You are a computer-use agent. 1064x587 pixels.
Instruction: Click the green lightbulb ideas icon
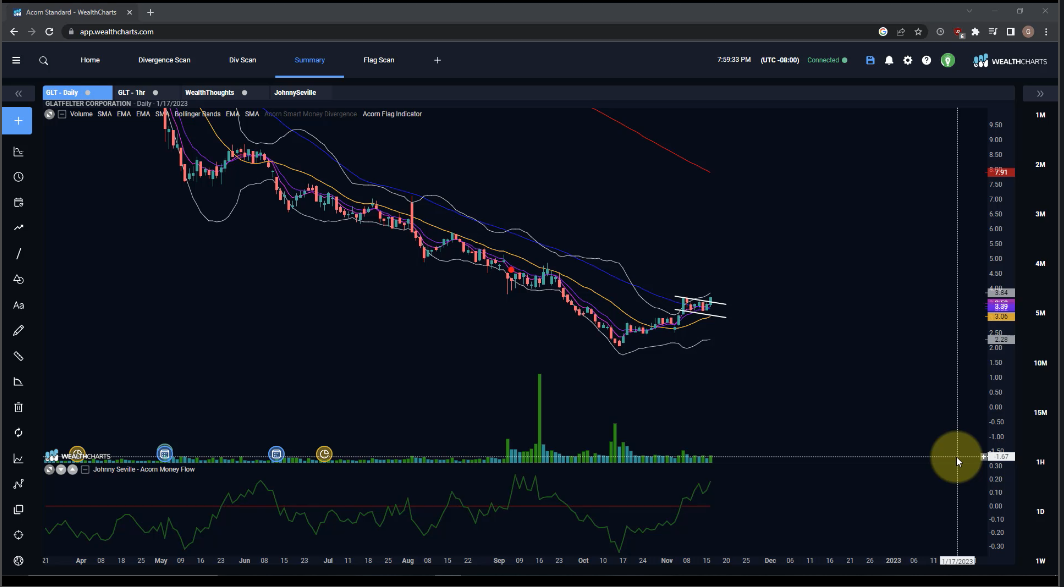948,60
